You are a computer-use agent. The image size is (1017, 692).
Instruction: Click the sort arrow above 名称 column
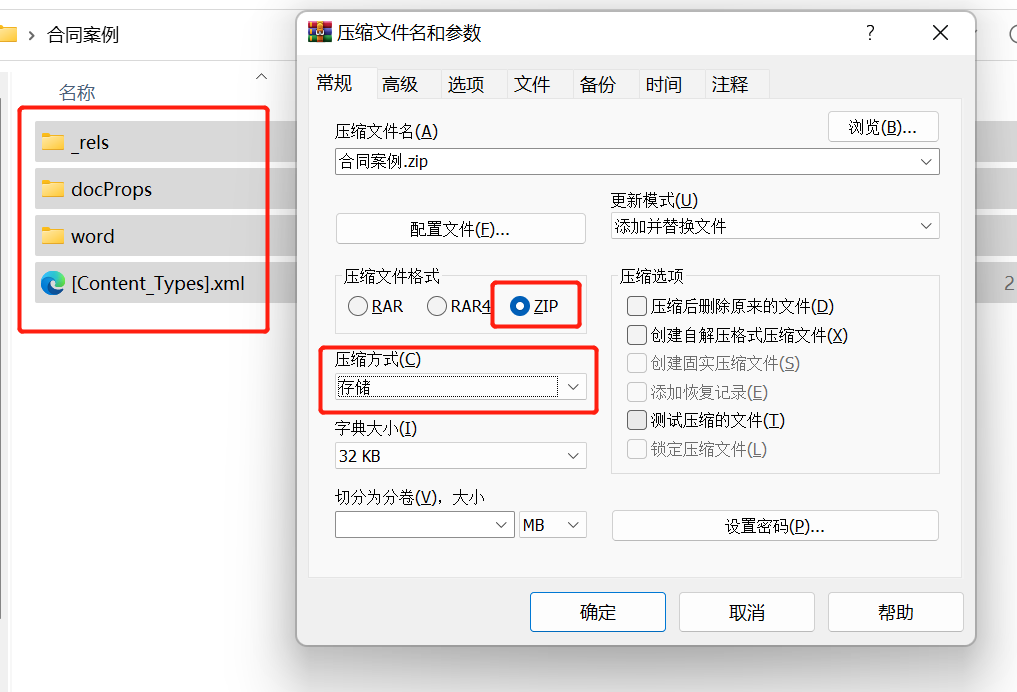(261, 77)
